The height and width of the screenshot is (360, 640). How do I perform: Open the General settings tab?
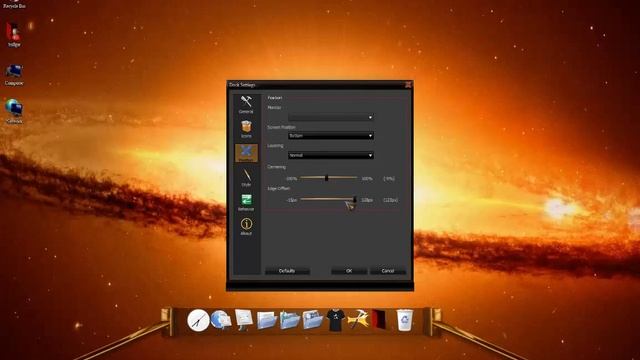(246, 104)
